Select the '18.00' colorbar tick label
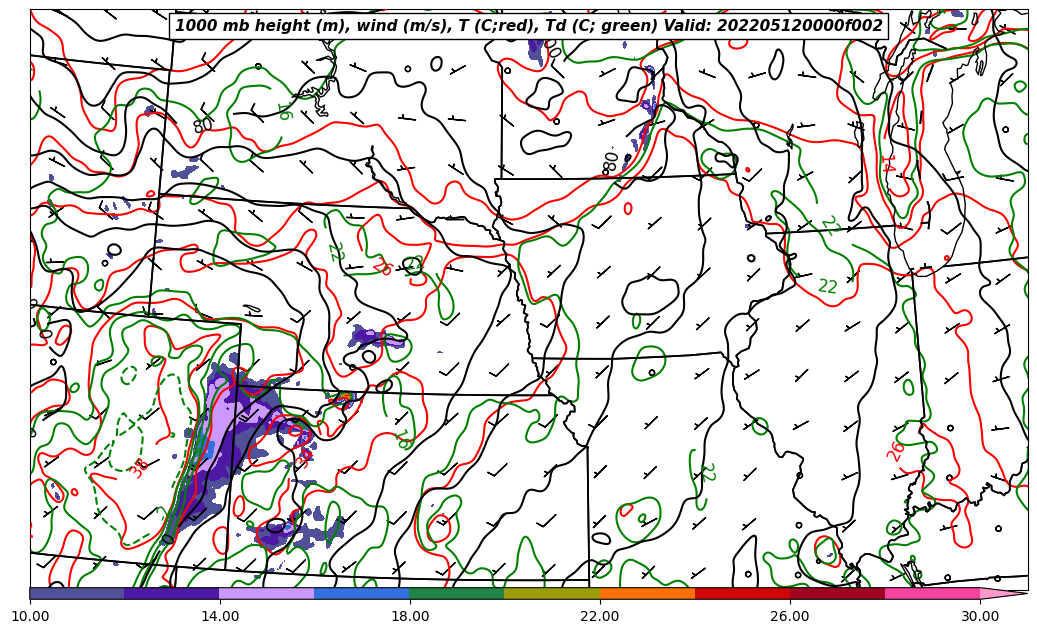This screenshot has height=633, width=1037. (410, 616)
